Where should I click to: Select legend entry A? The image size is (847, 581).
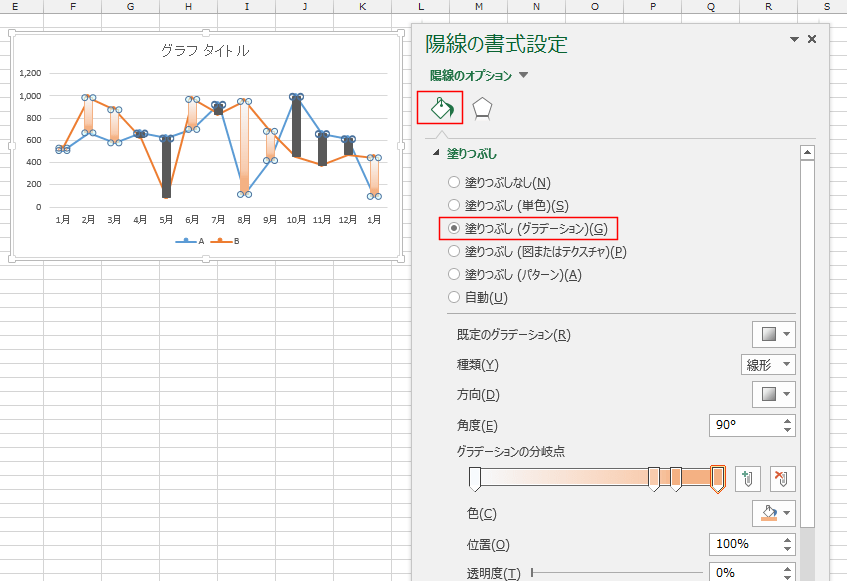[190, 241]
